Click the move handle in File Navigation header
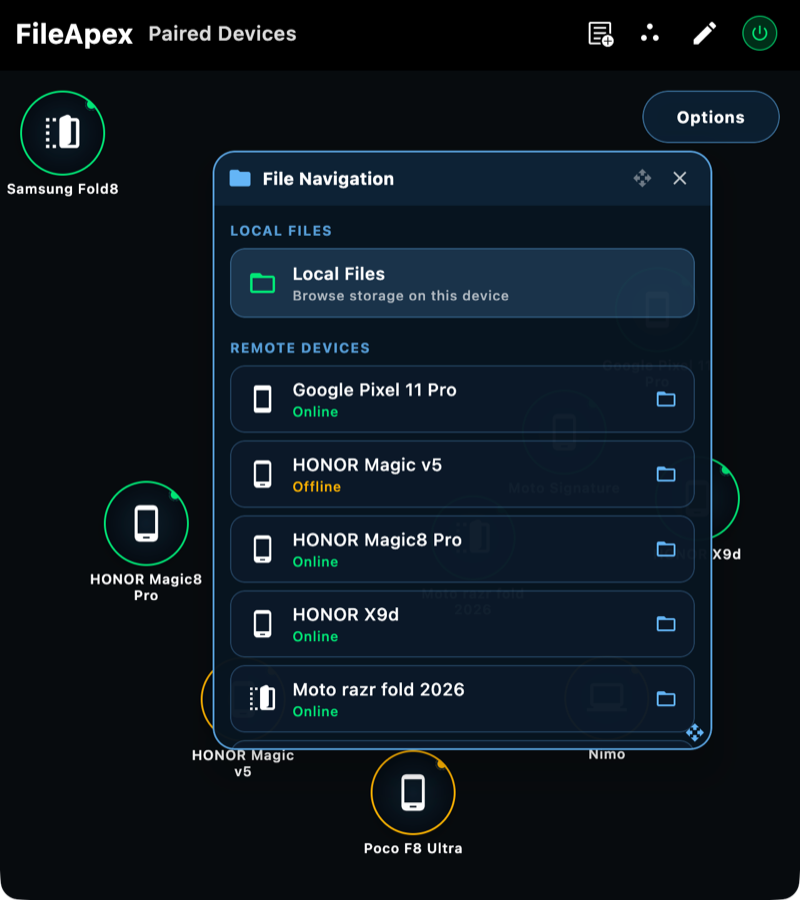The width and height of the screenshot is (800, 900). tap(642, 179)
